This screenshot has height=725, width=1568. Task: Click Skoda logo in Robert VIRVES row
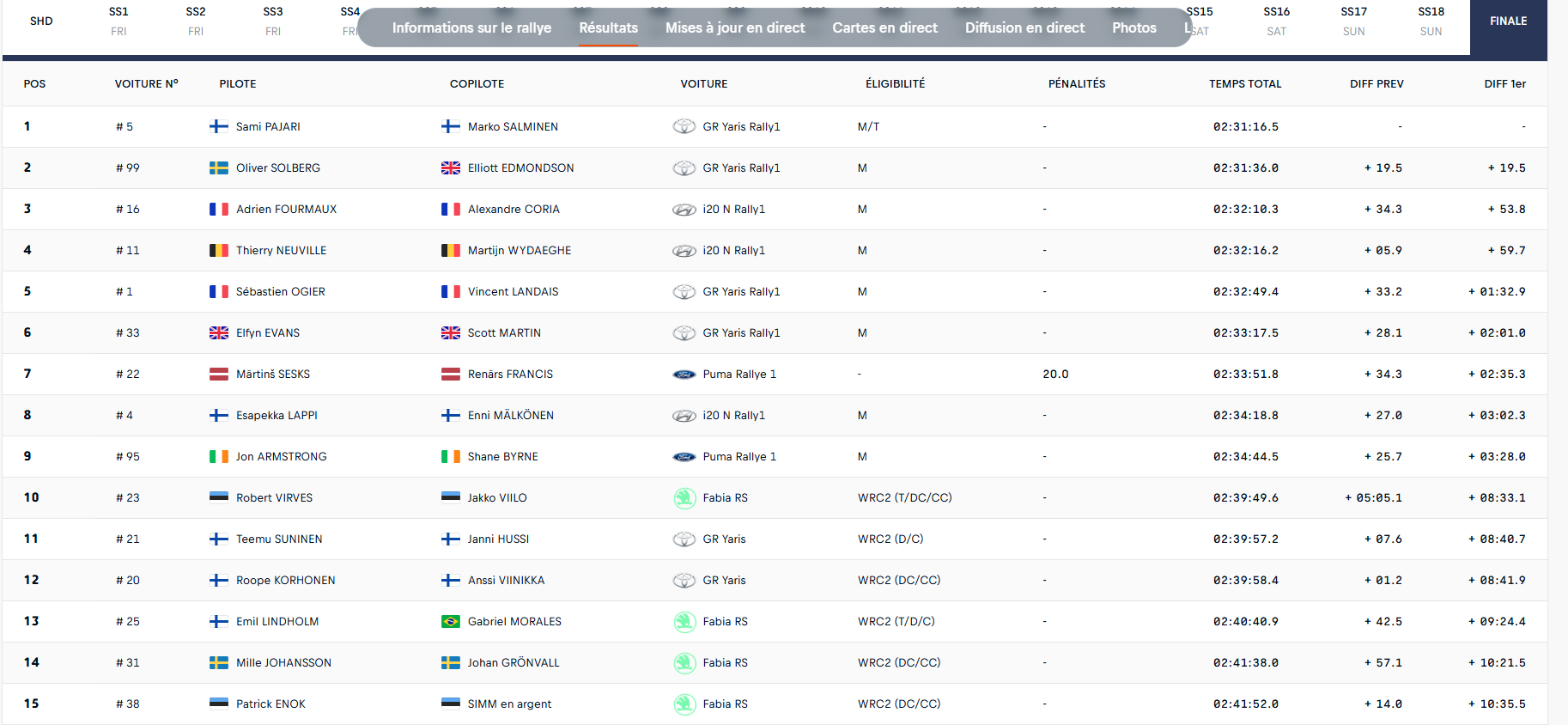pyautogui.click(x=684, y=497)
